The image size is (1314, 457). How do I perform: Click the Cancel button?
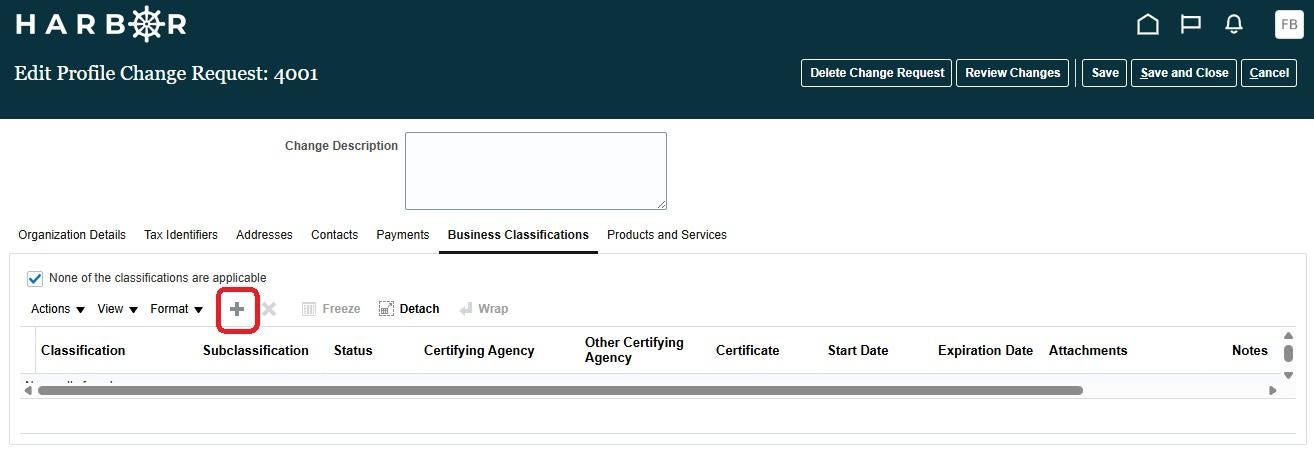pyautogui.click(x=1269, y=73)
